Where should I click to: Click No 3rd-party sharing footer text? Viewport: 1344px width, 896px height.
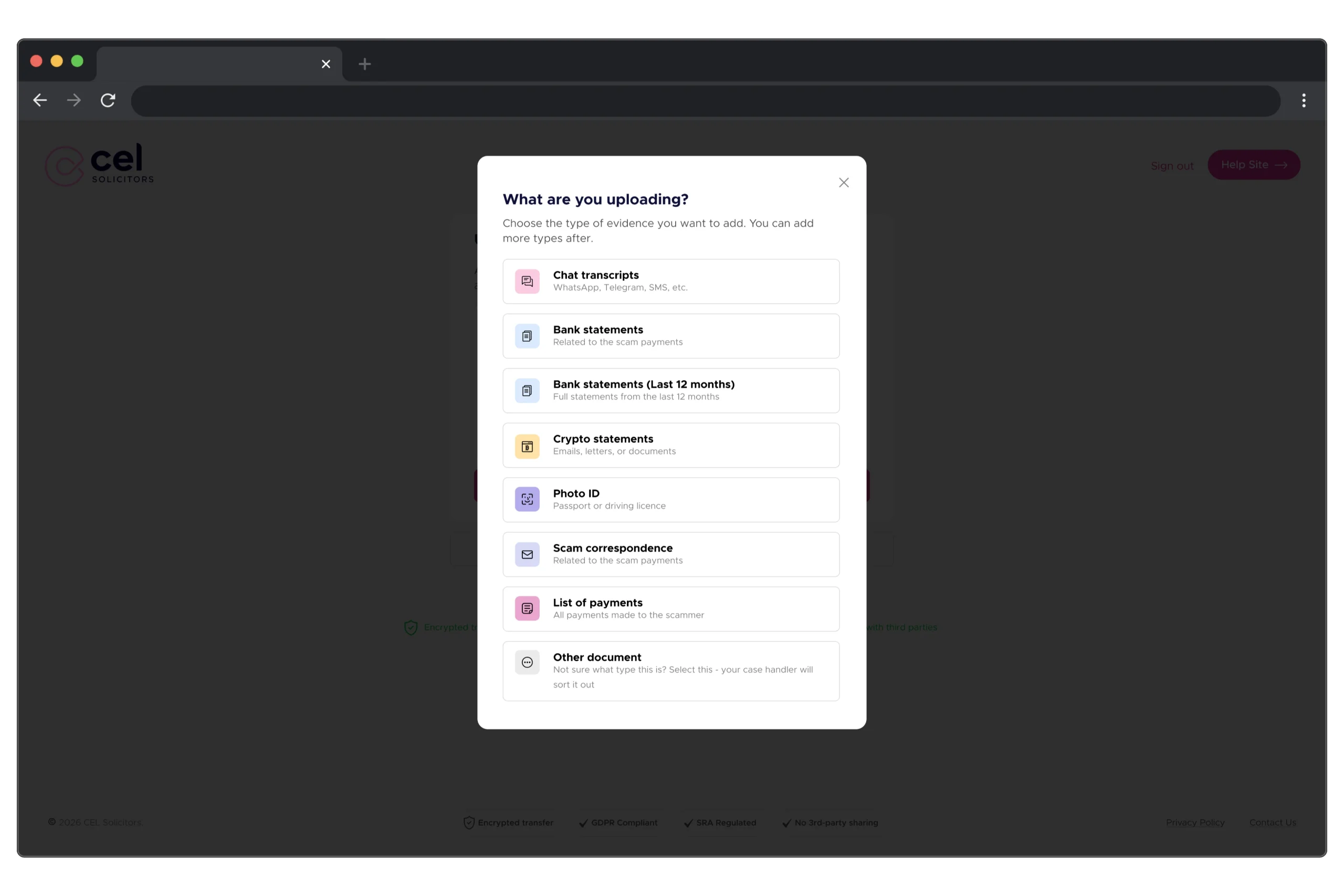(835, 823)
